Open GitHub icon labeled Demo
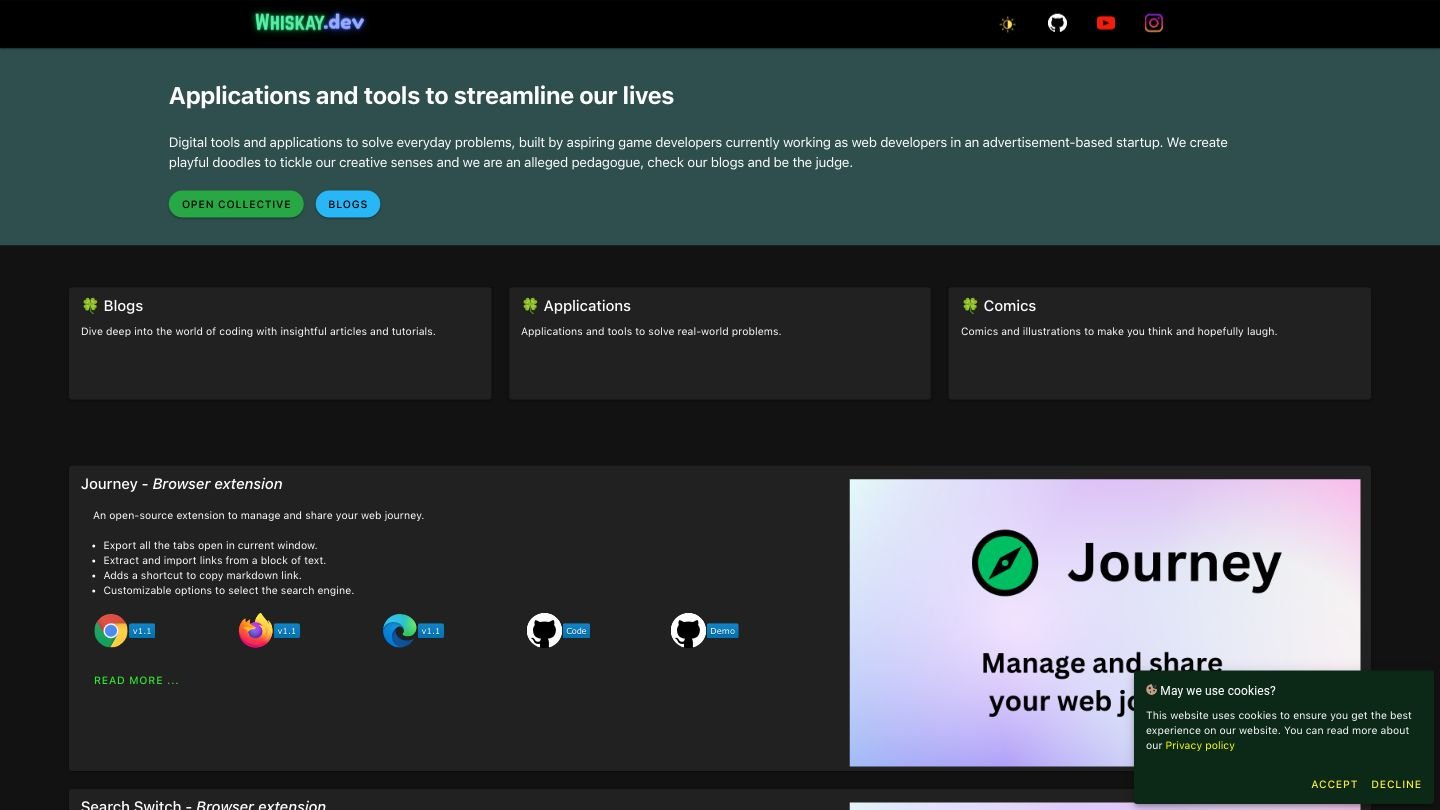Image resolution: width=1440 pixels, height=810 pixels. tap(688, 631)
